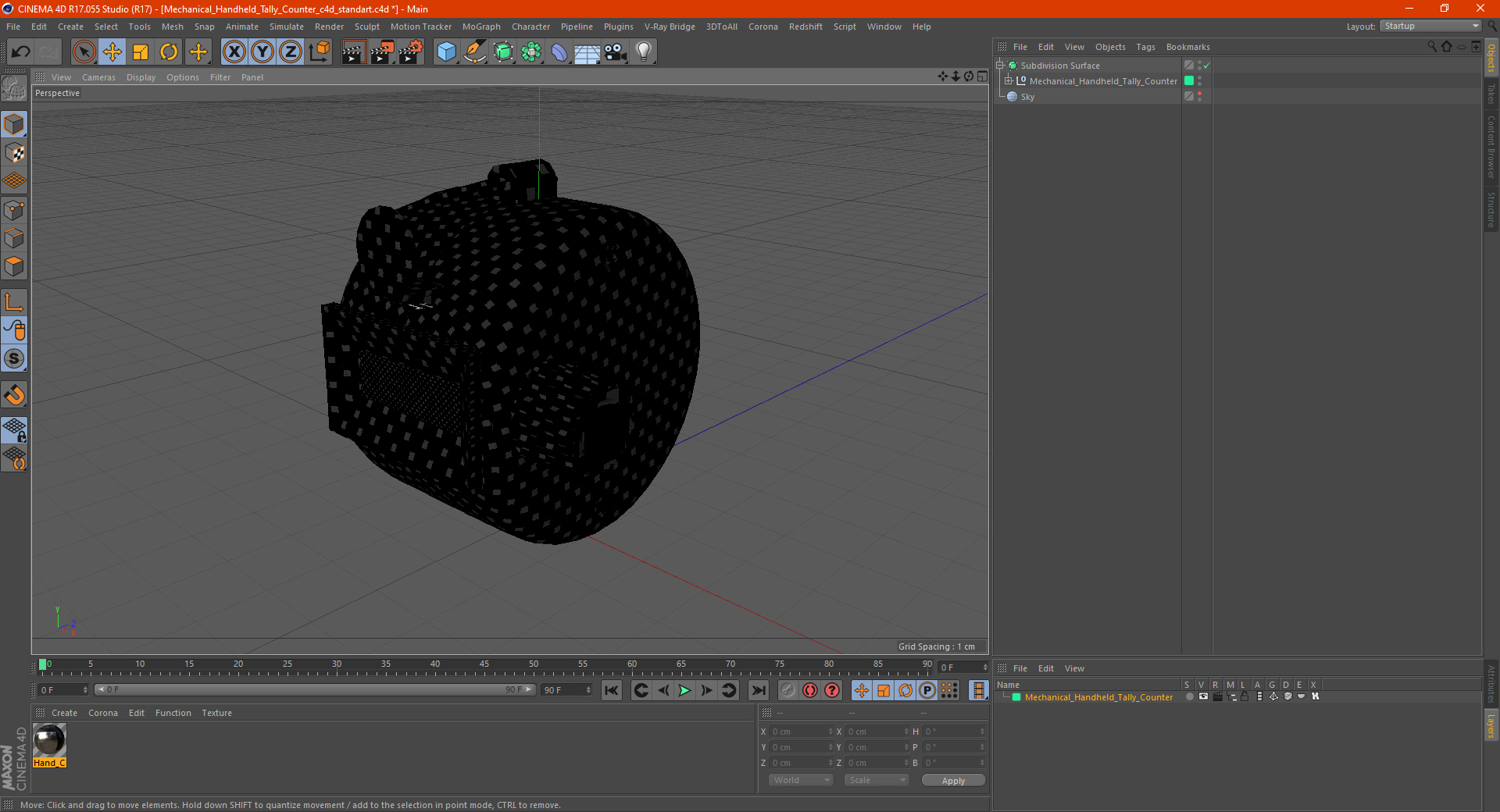Open Locked Workplane icon
Image resolution: width=1500 pixels, height=812 pixels.
point(14,429)
